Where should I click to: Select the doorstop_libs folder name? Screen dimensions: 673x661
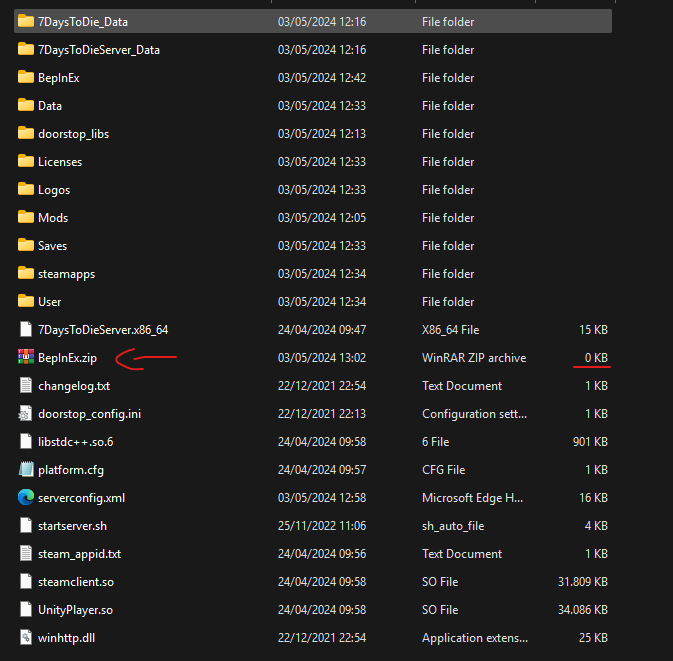tap(73, 134)
